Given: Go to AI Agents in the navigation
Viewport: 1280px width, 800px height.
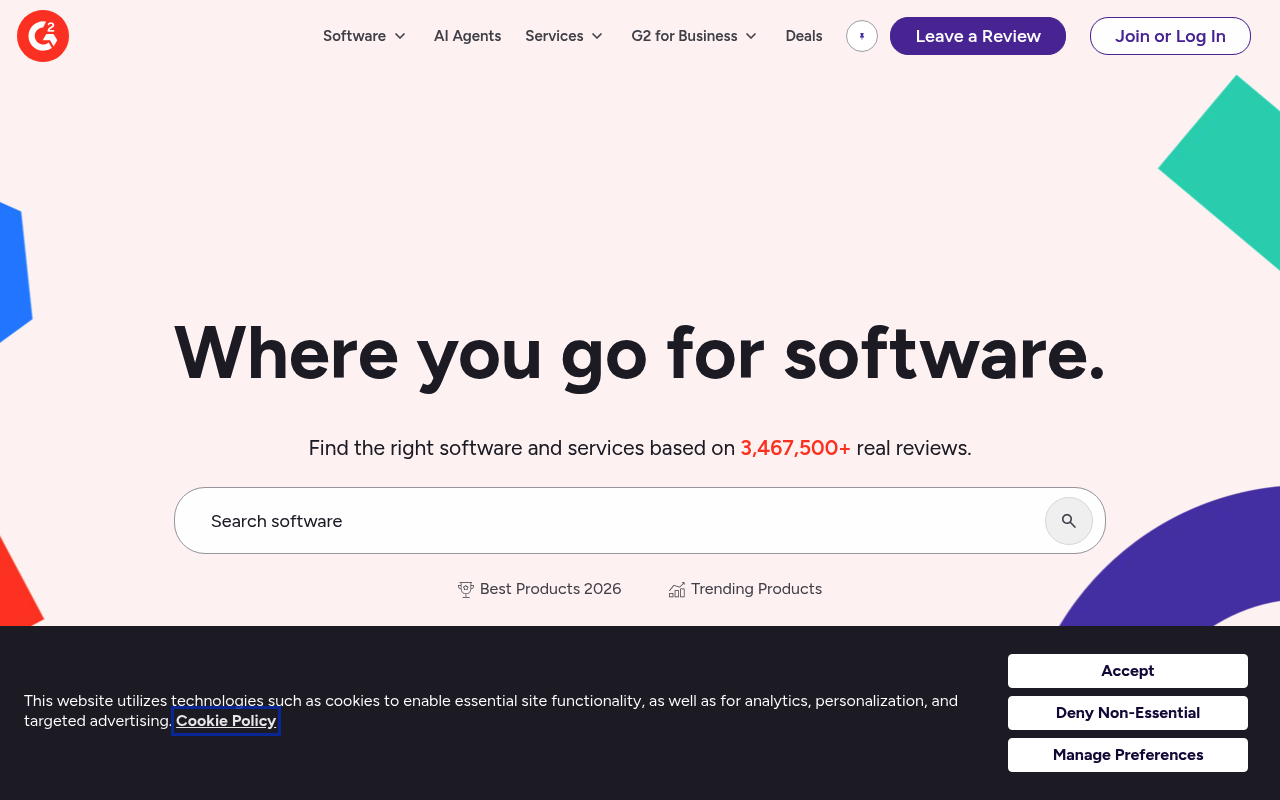Looking at the screenshot, I should click(x=468, y=36).
